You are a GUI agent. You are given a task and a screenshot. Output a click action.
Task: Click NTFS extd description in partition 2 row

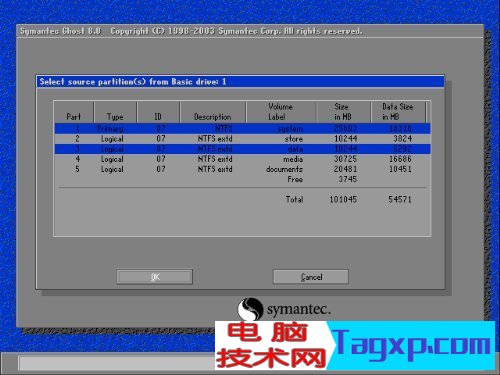coord(215,139)
